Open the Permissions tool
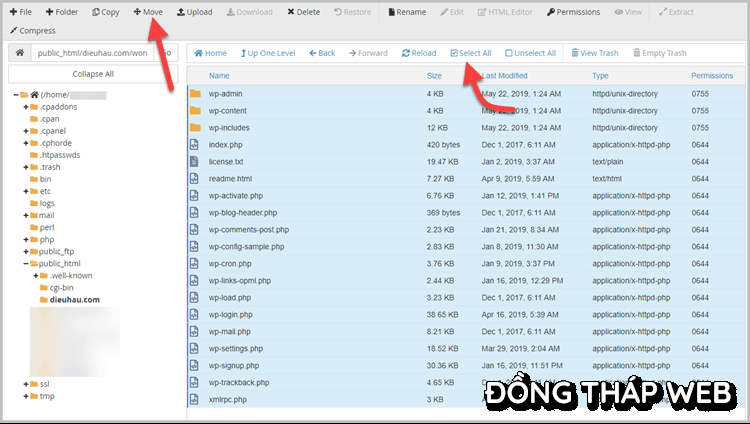Viewport: 750px width, 424px height. [574, 12]
